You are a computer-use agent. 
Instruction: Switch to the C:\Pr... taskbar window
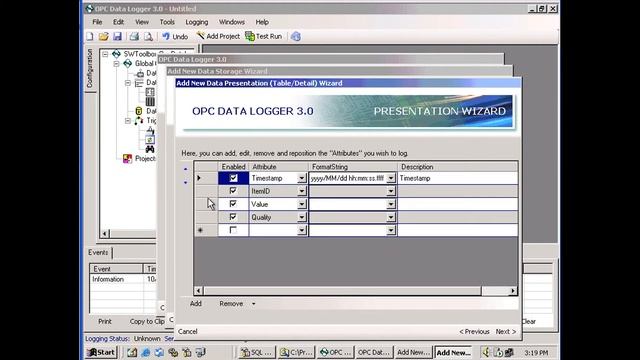(x=296, y=352)
